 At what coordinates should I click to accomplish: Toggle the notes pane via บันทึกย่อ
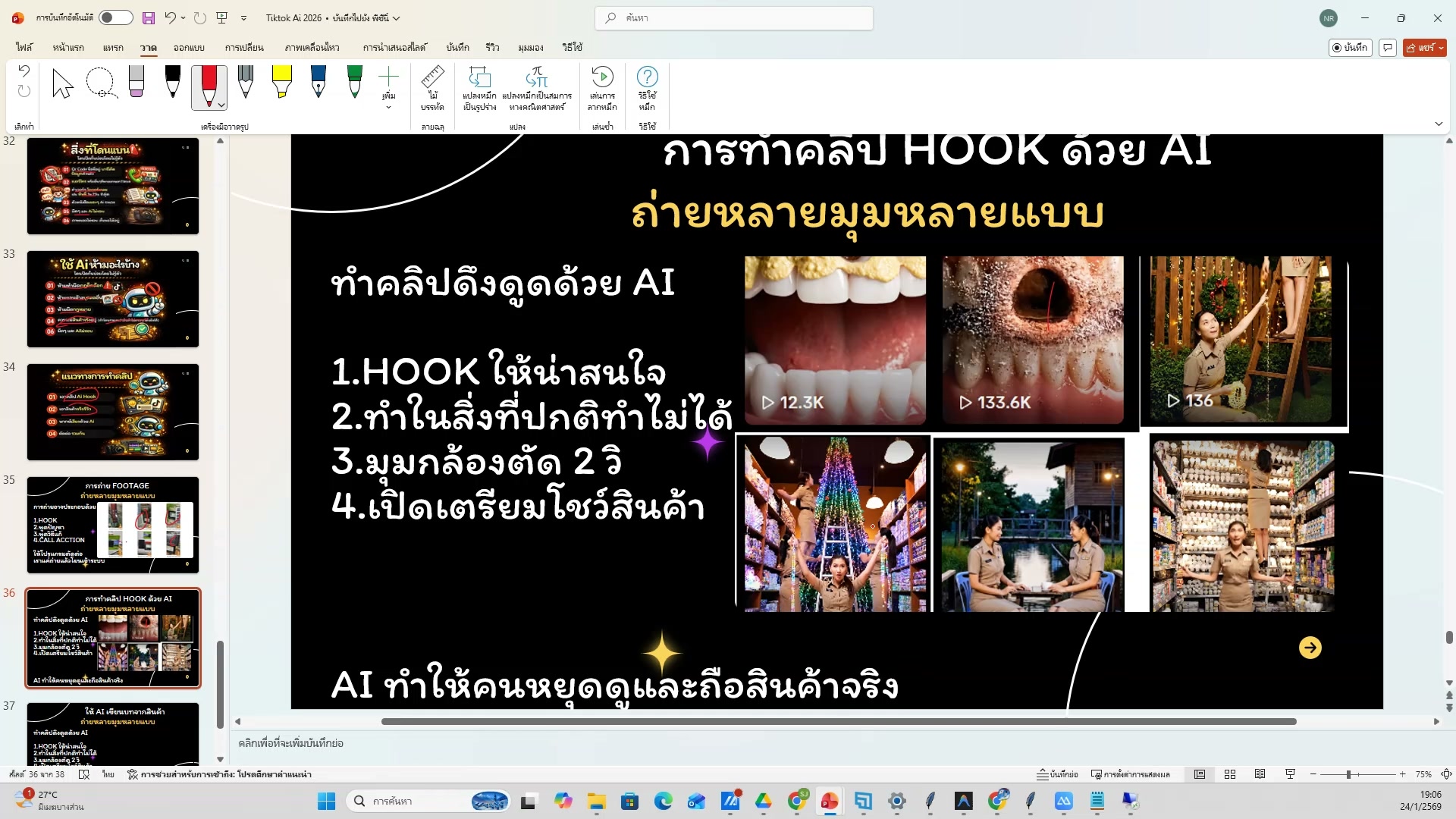[x=1059, y=774]
